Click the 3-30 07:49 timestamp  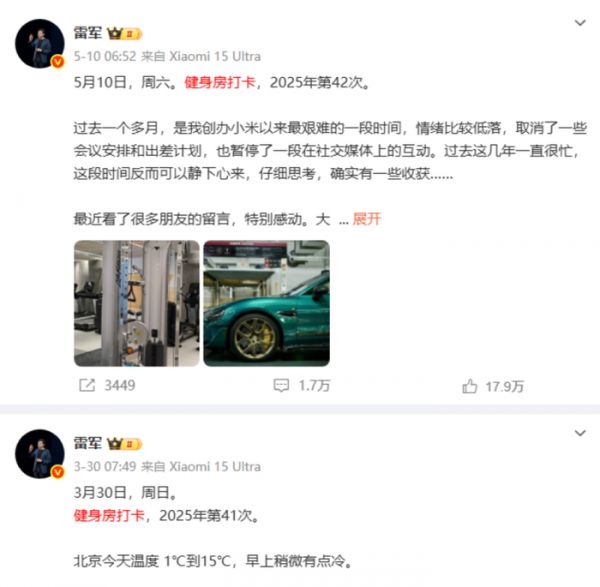105,467
